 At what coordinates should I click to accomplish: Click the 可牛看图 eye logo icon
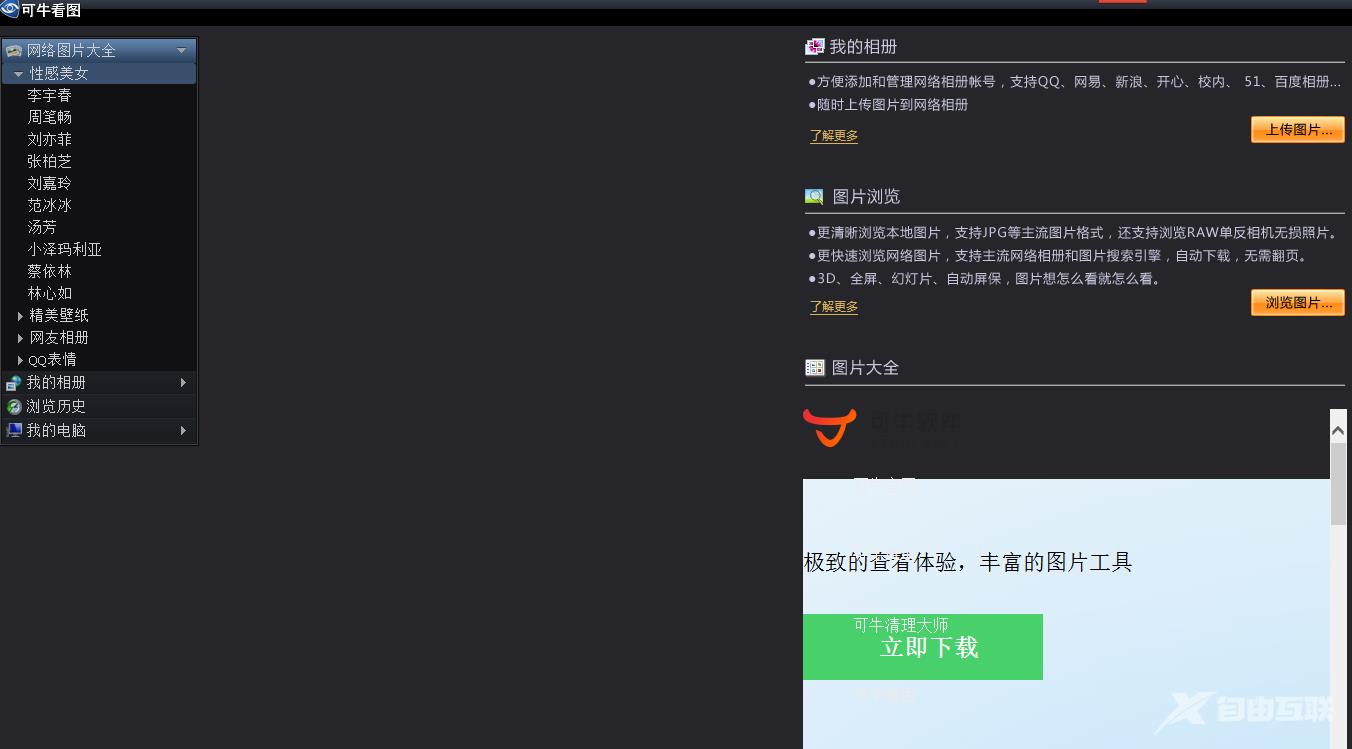pos(10,10)
